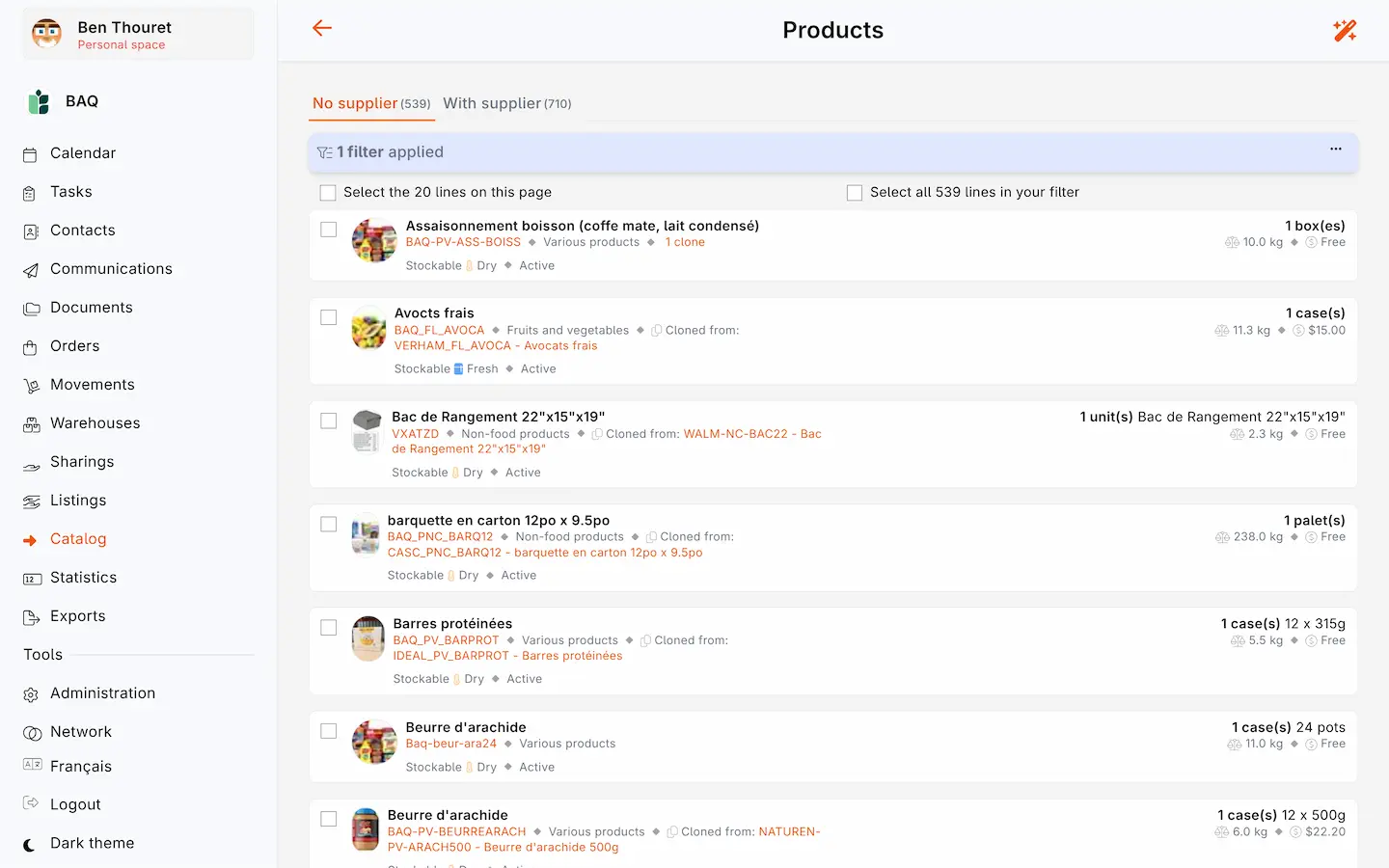
Task: Click the Orders bag icon
Action: click(31, 347)
